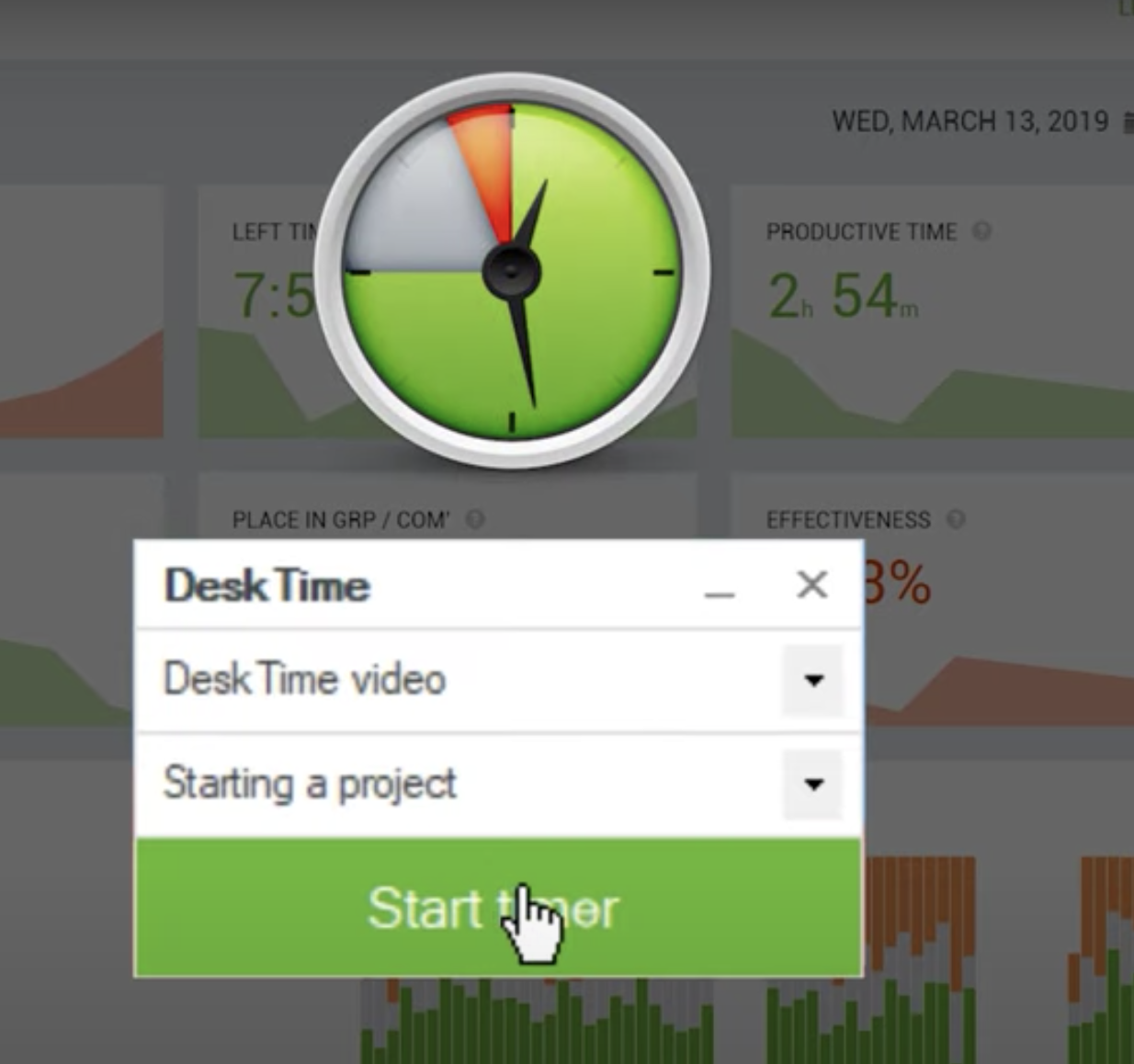The width and height of the screenshot is (1134, 1064).
Task: Close the DeskTime timer widget
Action: point(811,584)
